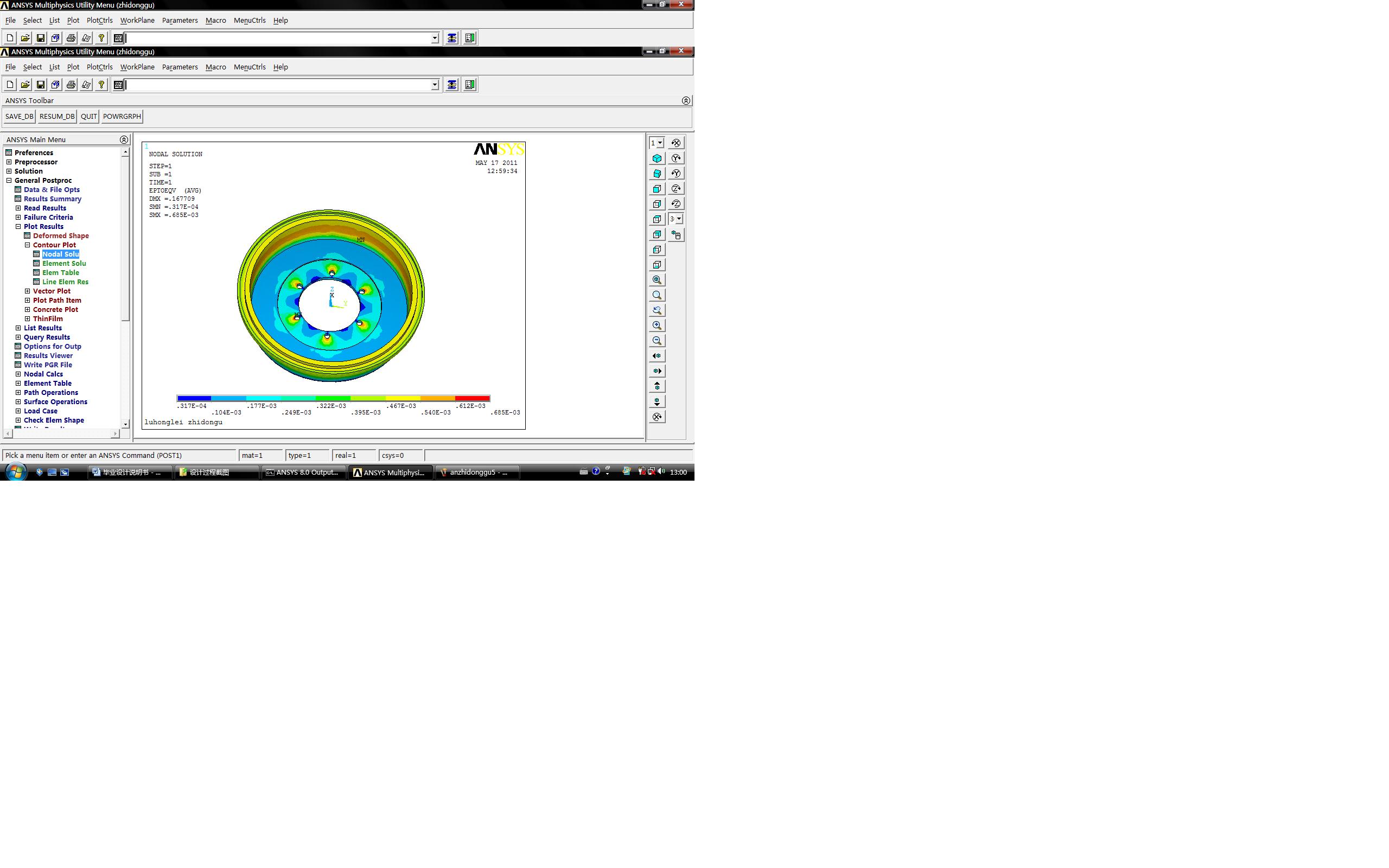Select Element Solu in the Main Menu
1389x868 pixels.
pyautogui.click(x=63, y=264)
